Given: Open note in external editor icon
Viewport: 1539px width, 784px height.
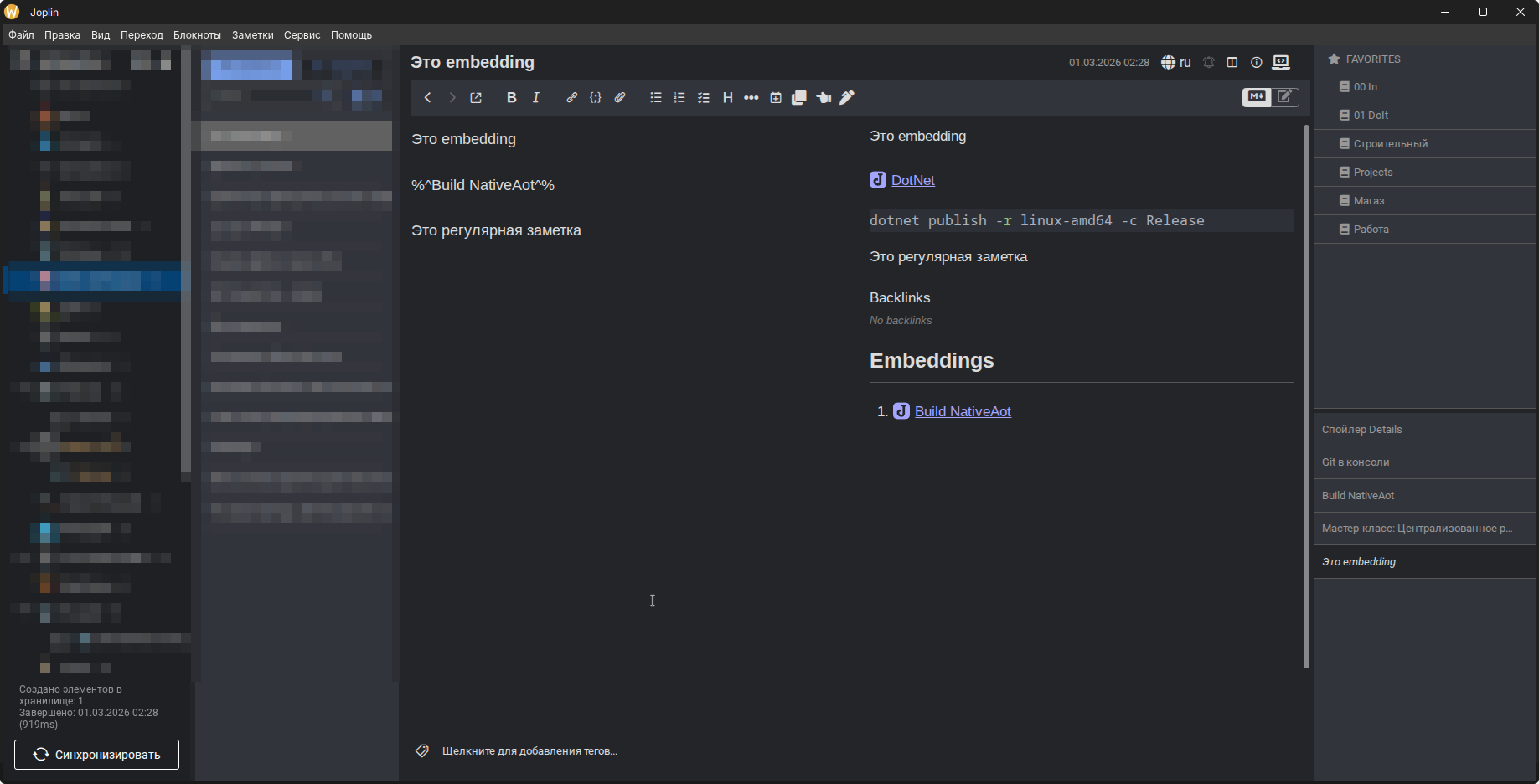Looking at the screenshot, I should (476, 98).
